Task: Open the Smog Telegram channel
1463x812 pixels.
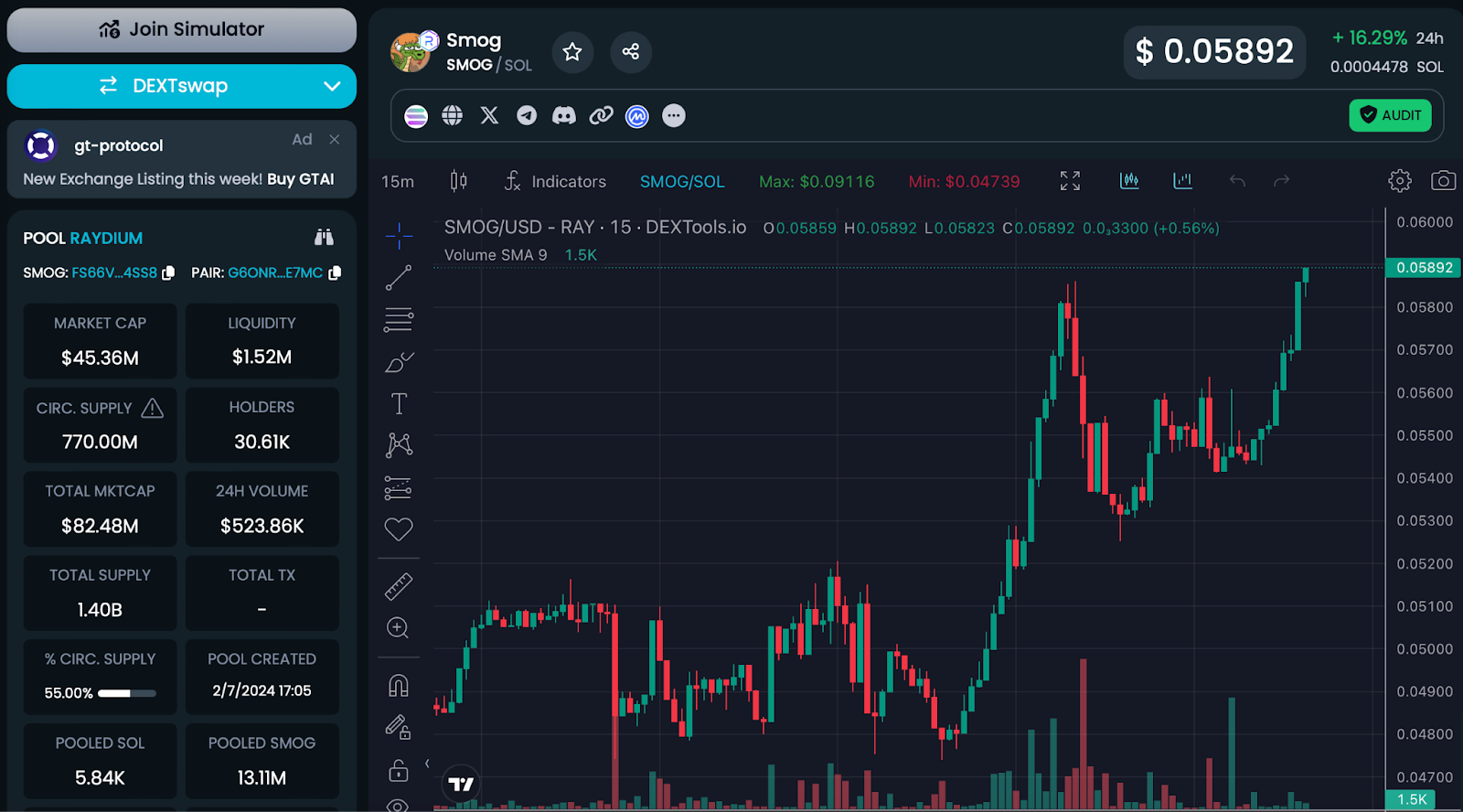Action: (x=527, y=116)
